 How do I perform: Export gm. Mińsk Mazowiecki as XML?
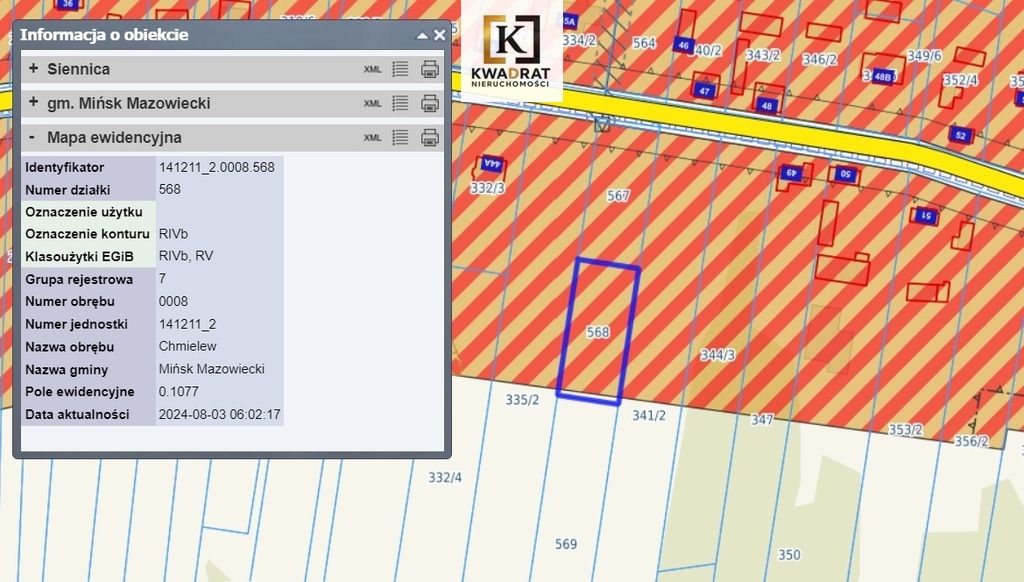[372, 104]
